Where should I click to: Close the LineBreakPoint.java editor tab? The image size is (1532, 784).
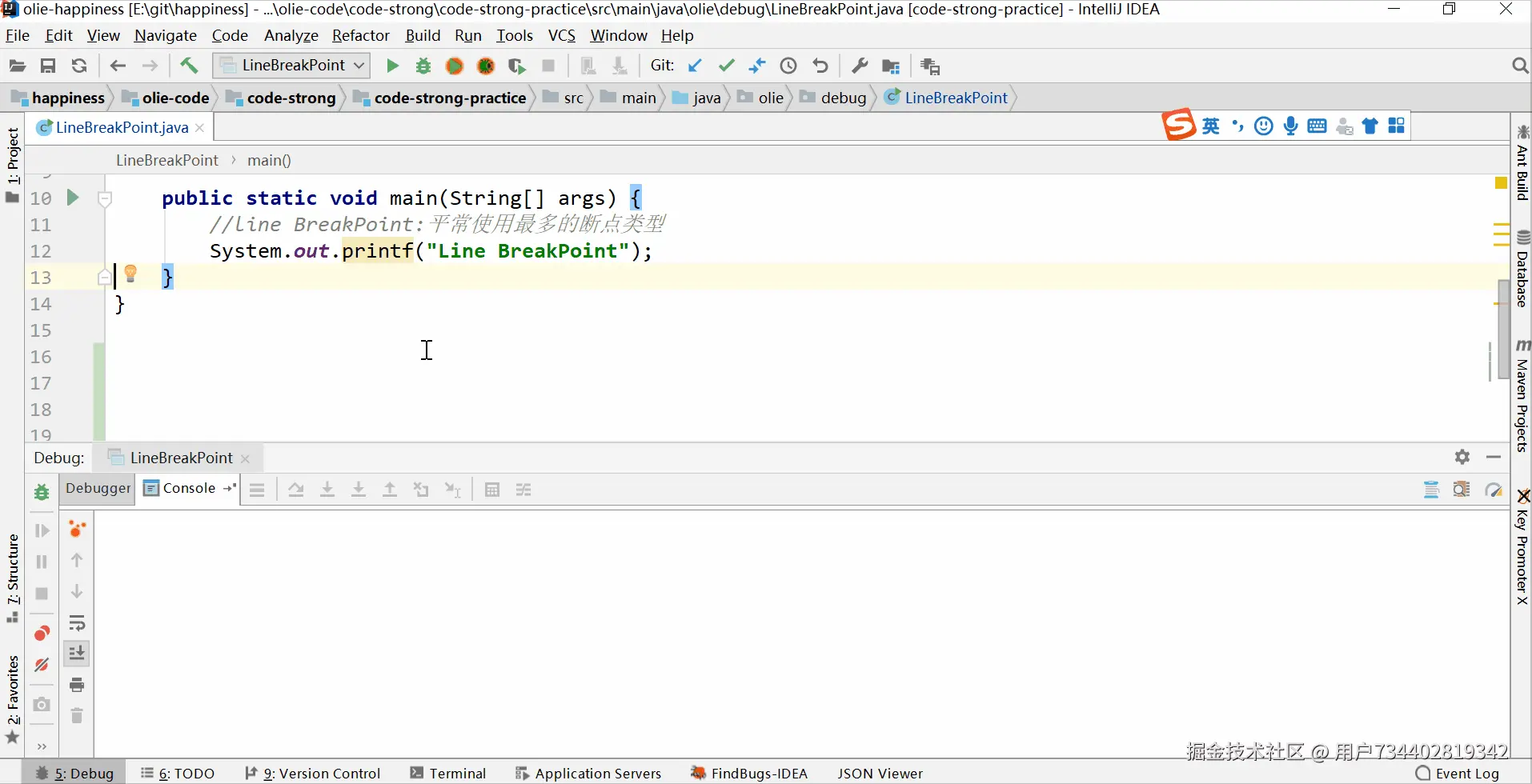coord(199,128)
